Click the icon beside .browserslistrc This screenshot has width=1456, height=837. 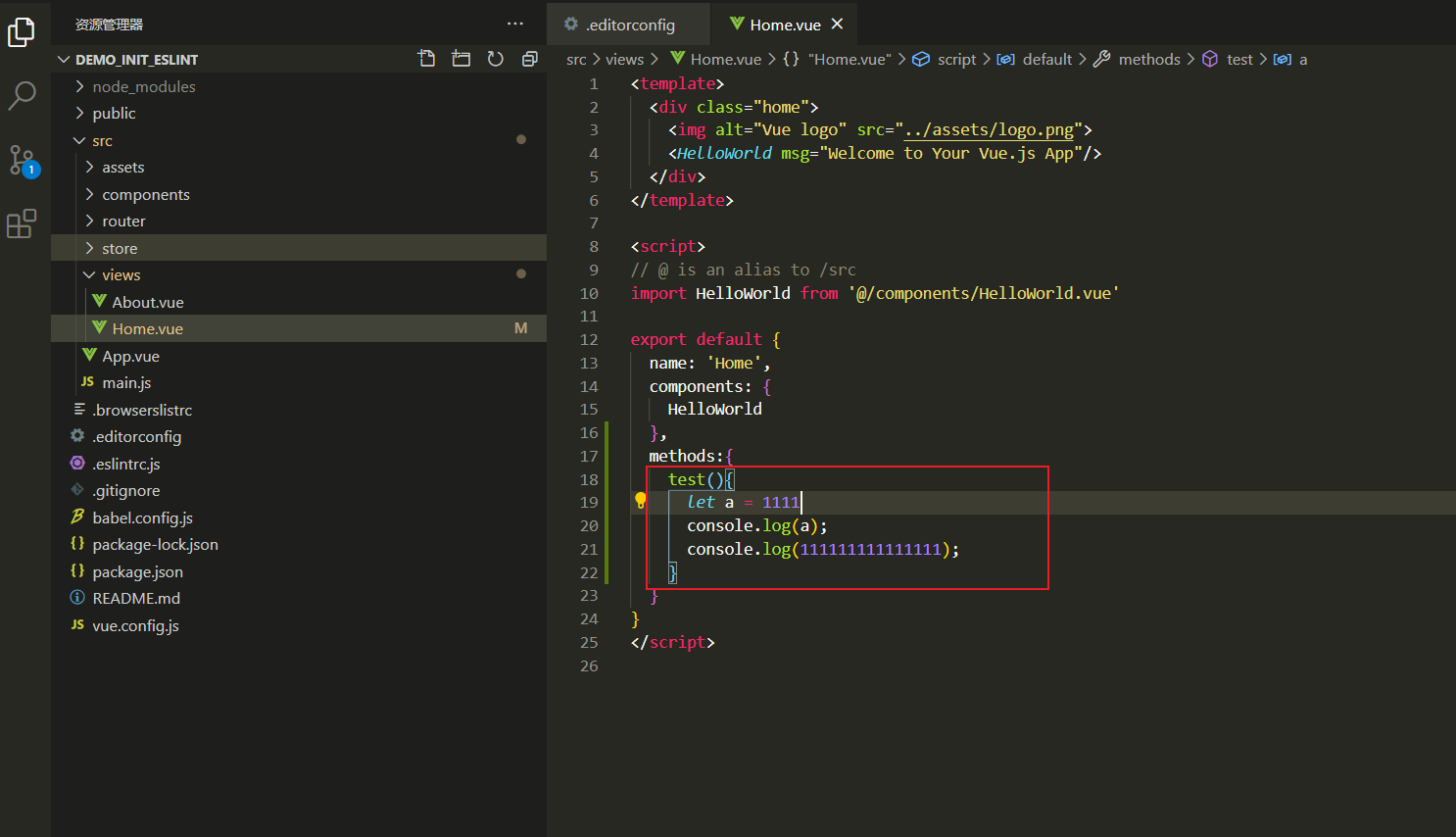79,409
